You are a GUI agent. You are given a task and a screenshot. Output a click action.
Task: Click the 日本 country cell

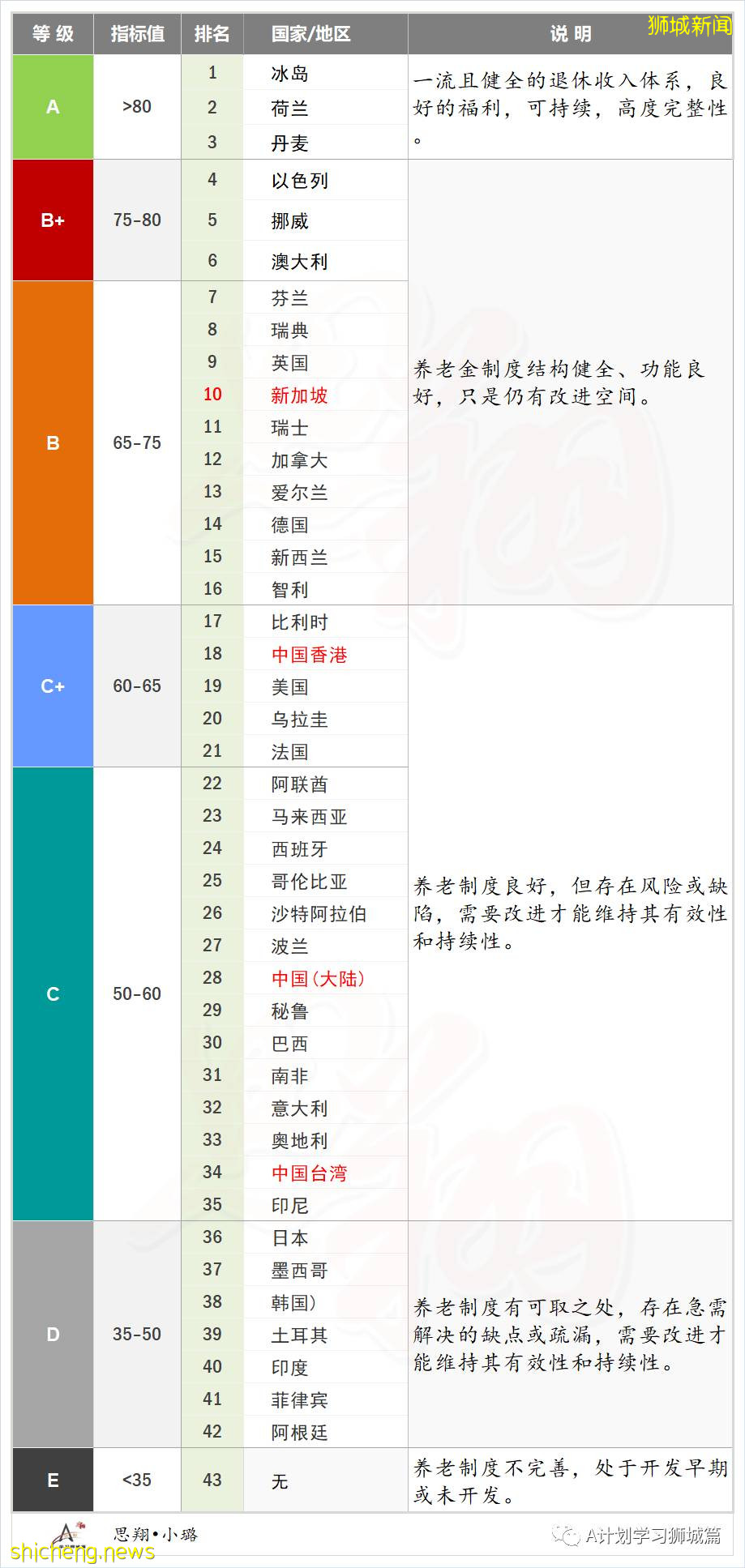(x=325, y=1237)
